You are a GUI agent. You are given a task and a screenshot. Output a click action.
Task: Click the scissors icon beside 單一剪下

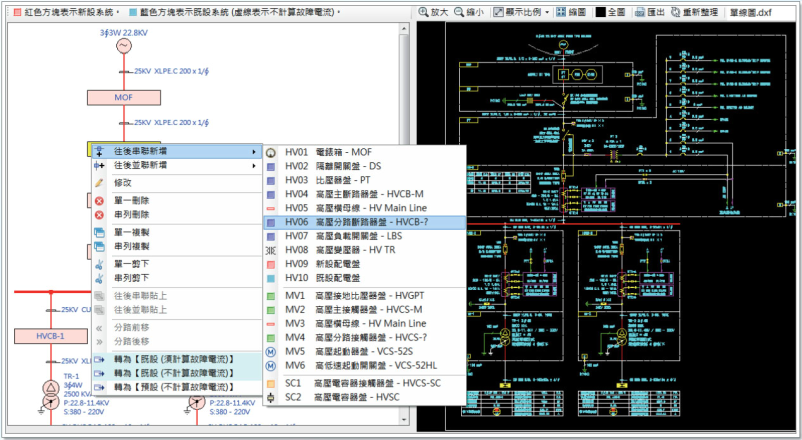tap(99, 264)
